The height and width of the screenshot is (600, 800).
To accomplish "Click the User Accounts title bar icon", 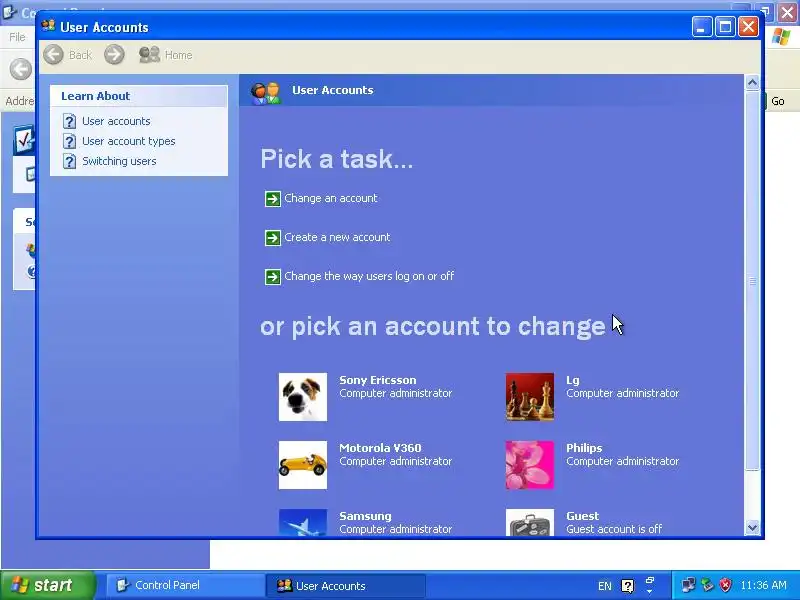I will [x=48, y=26].
